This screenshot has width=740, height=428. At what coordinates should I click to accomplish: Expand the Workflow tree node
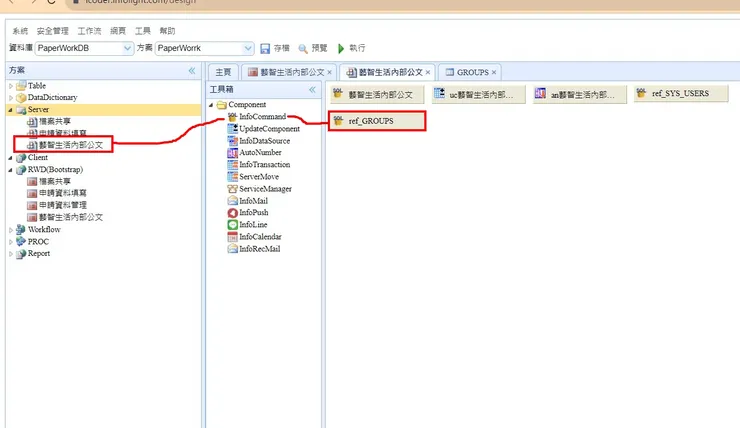(11, 230)
